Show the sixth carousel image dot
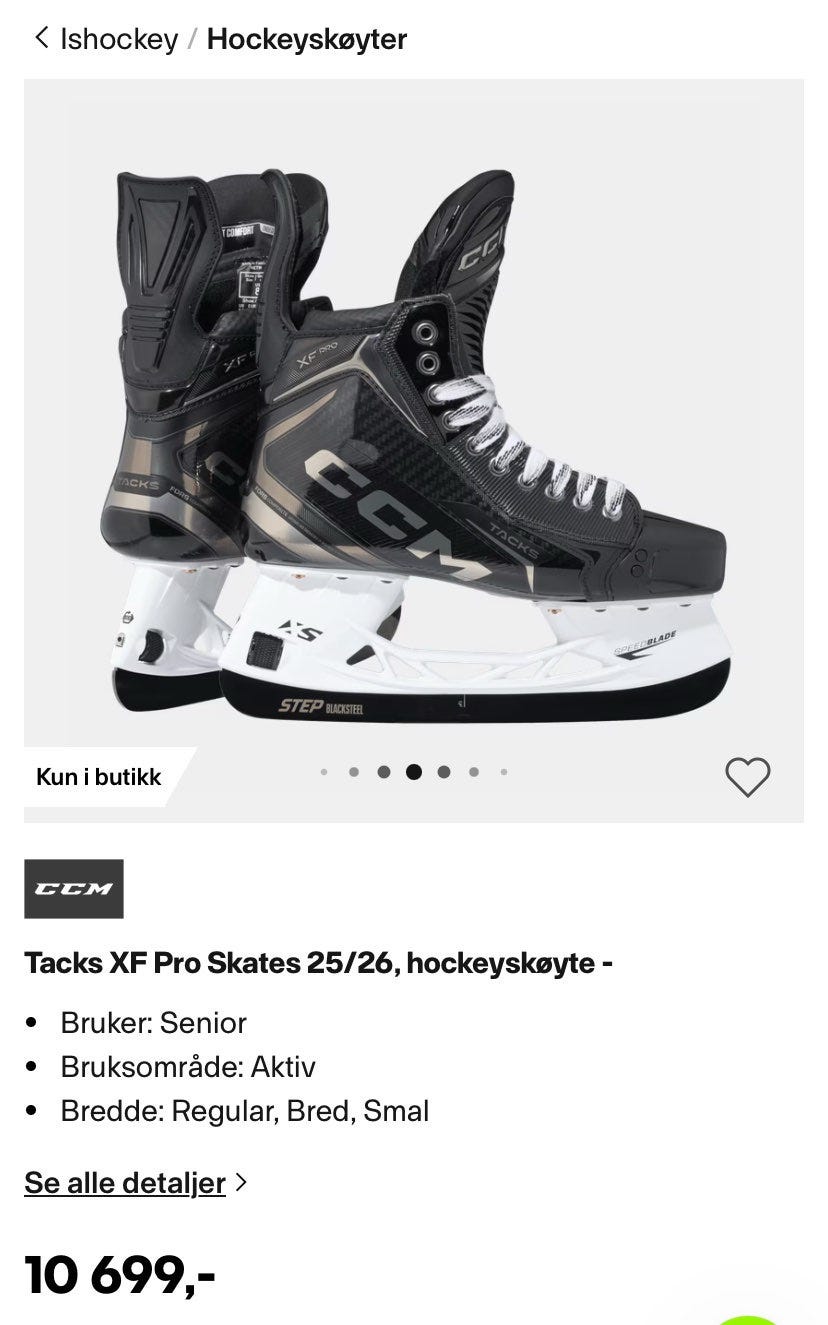 [x=474, y=772]
